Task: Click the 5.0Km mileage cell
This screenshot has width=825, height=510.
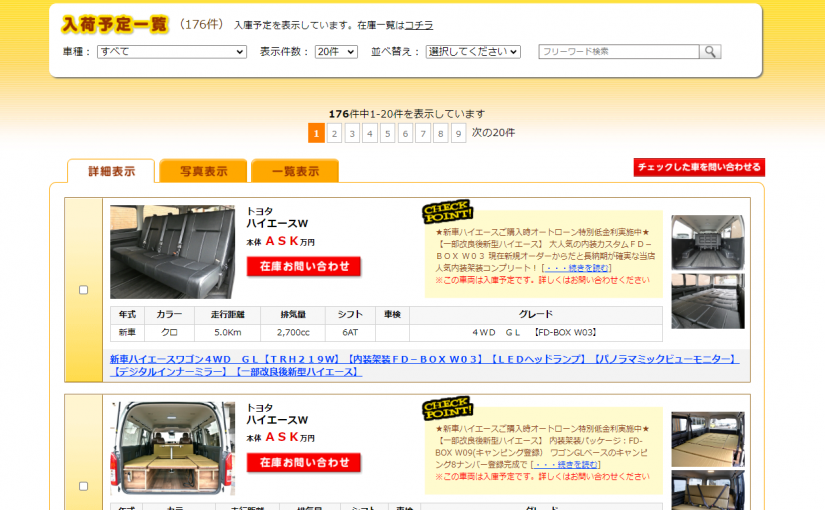Action: (227, 333)
